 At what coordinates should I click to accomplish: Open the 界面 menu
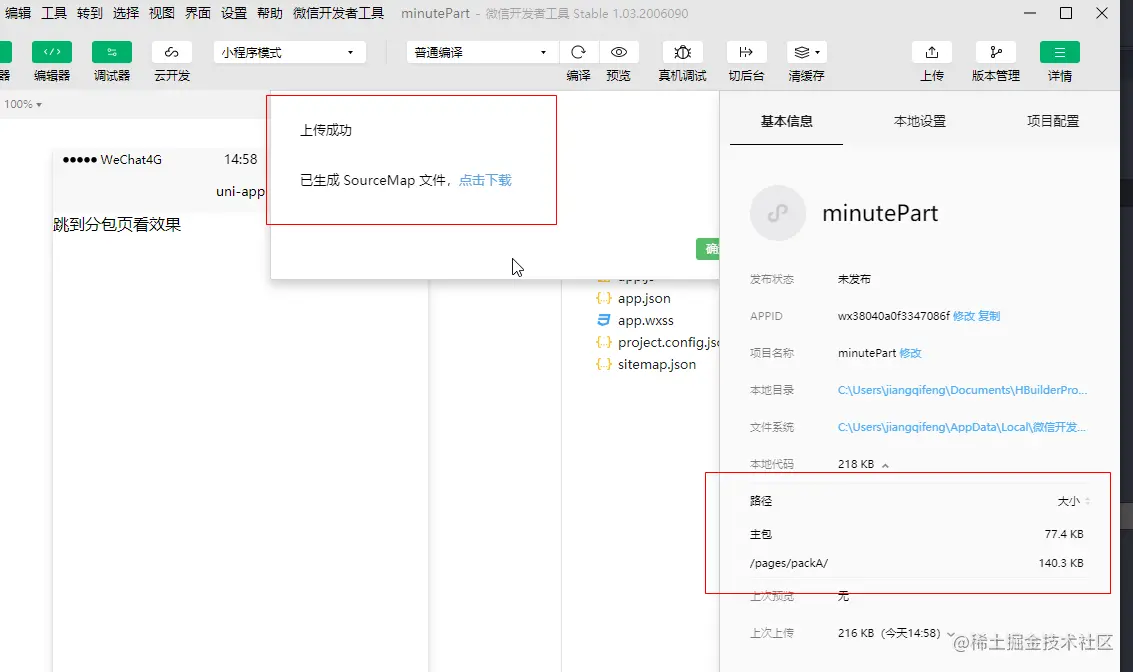[x=197, y=13]
